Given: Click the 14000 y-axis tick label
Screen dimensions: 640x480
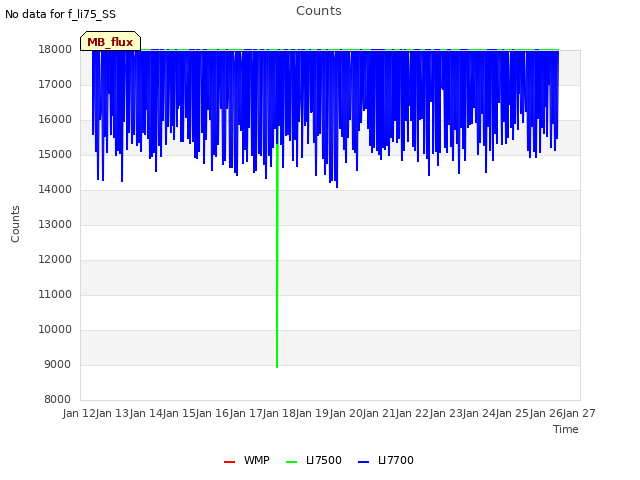Looking at the screenshot, I should [x=55, y=189].
